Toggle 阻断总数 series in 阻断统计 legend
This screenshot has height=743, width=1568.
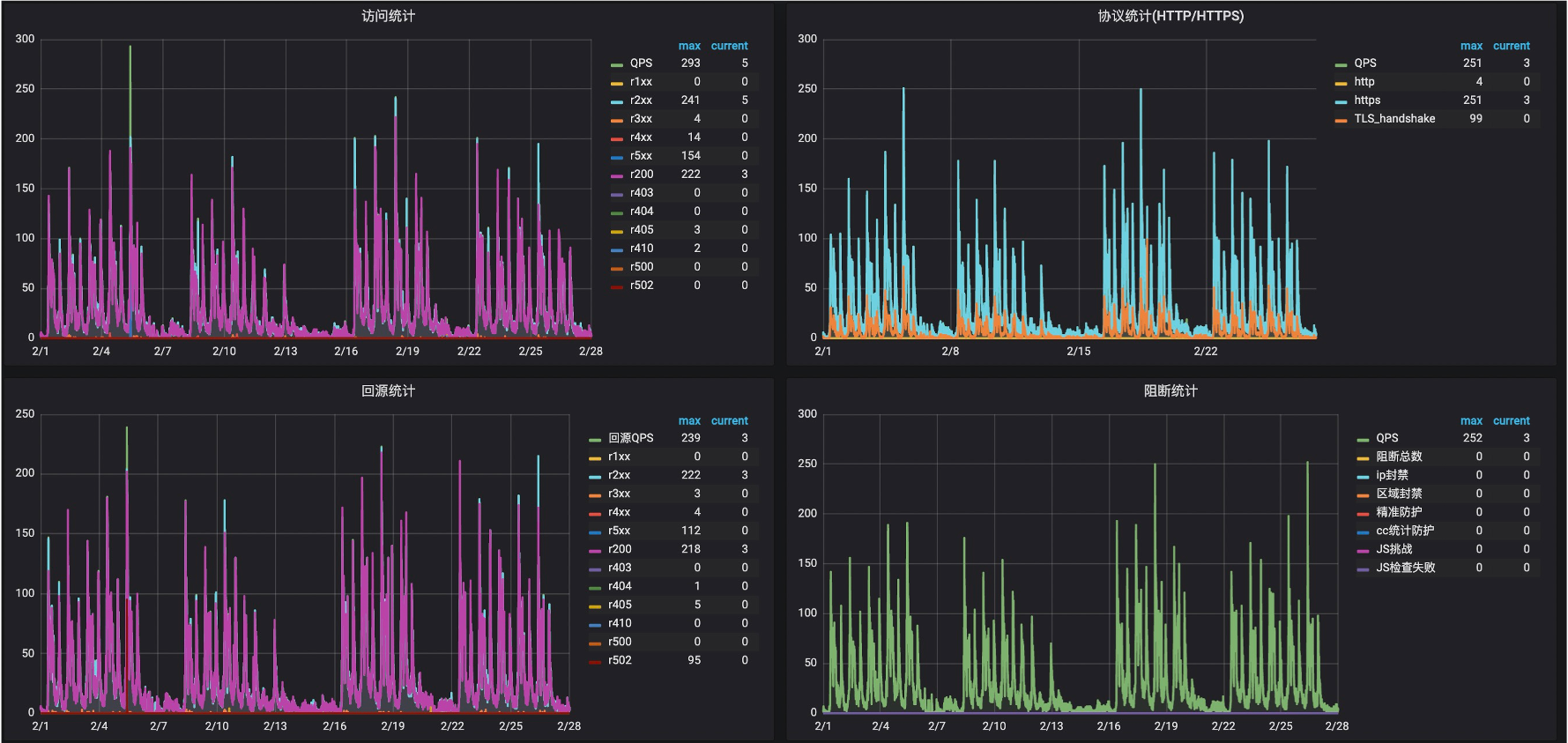[1399, 457]
